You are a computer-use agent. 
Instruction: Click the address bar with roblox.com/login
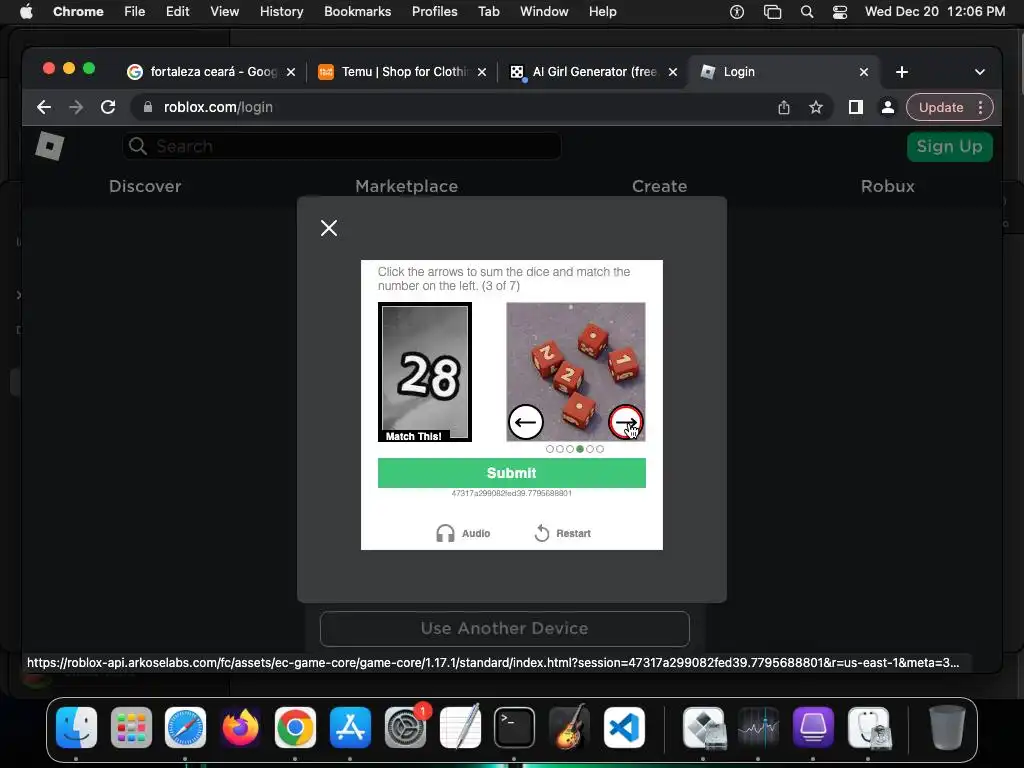click(457, 107)
